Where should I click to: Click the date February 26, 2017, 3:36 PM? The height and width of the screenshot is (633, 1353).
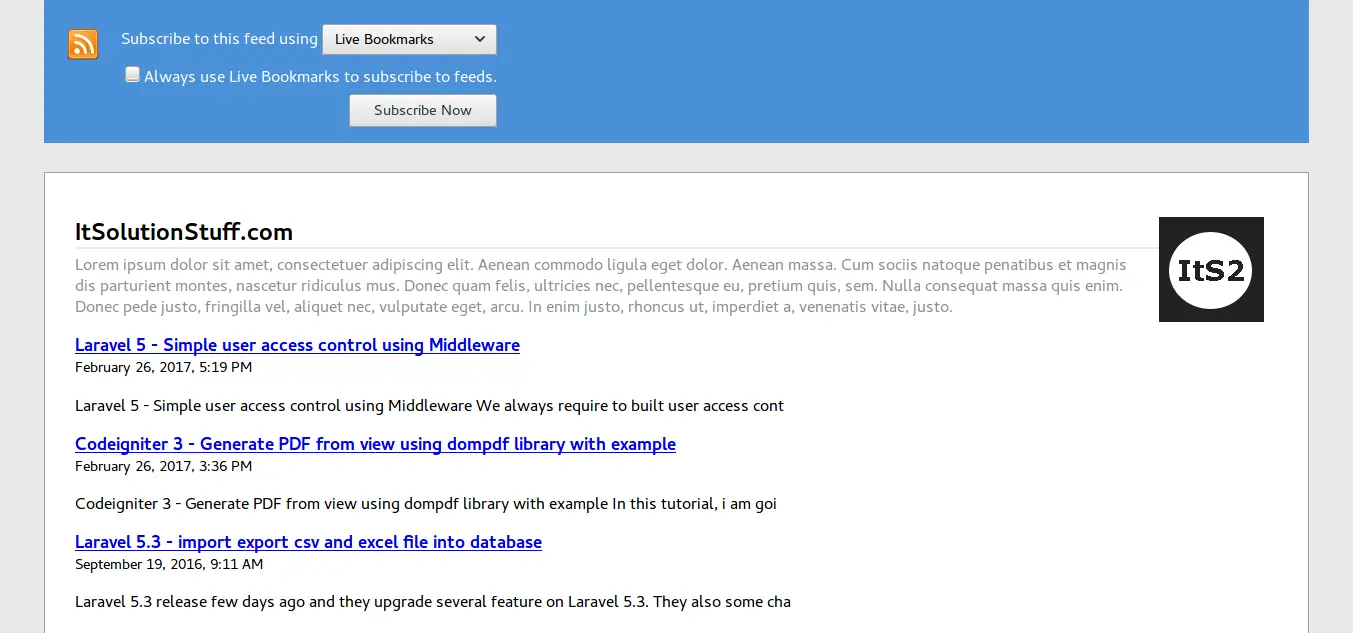pyautogui.click(x=163, y=466)
